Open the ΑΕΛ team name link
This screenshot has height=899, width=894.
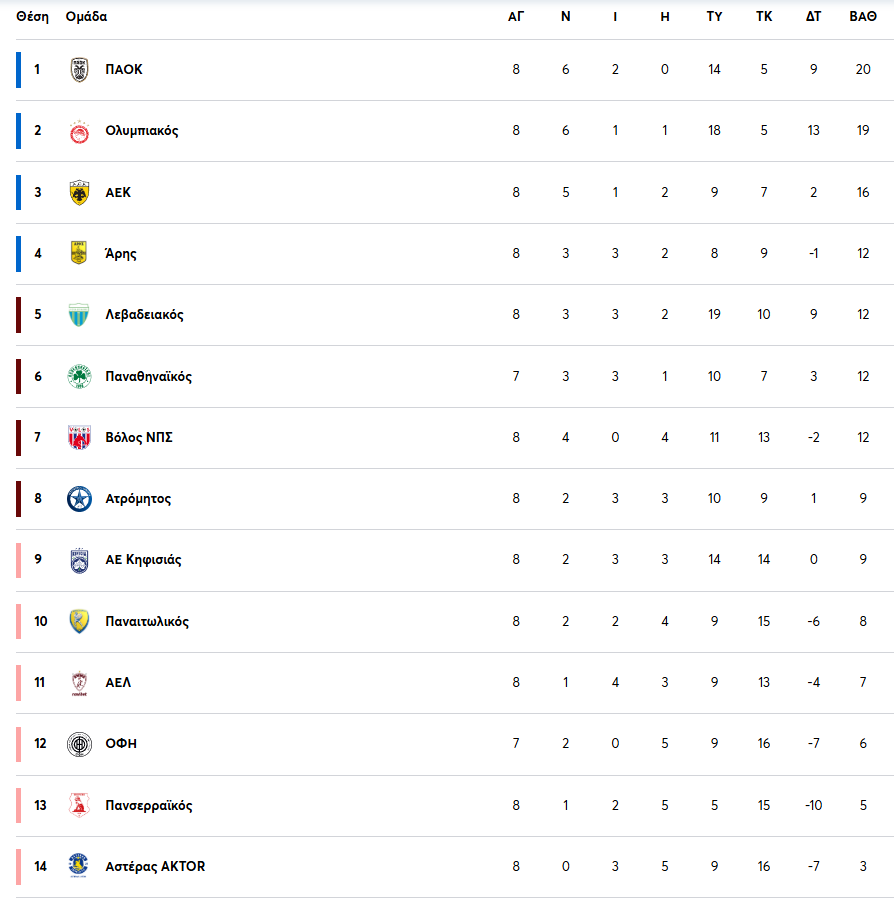(x=118, y=683)
